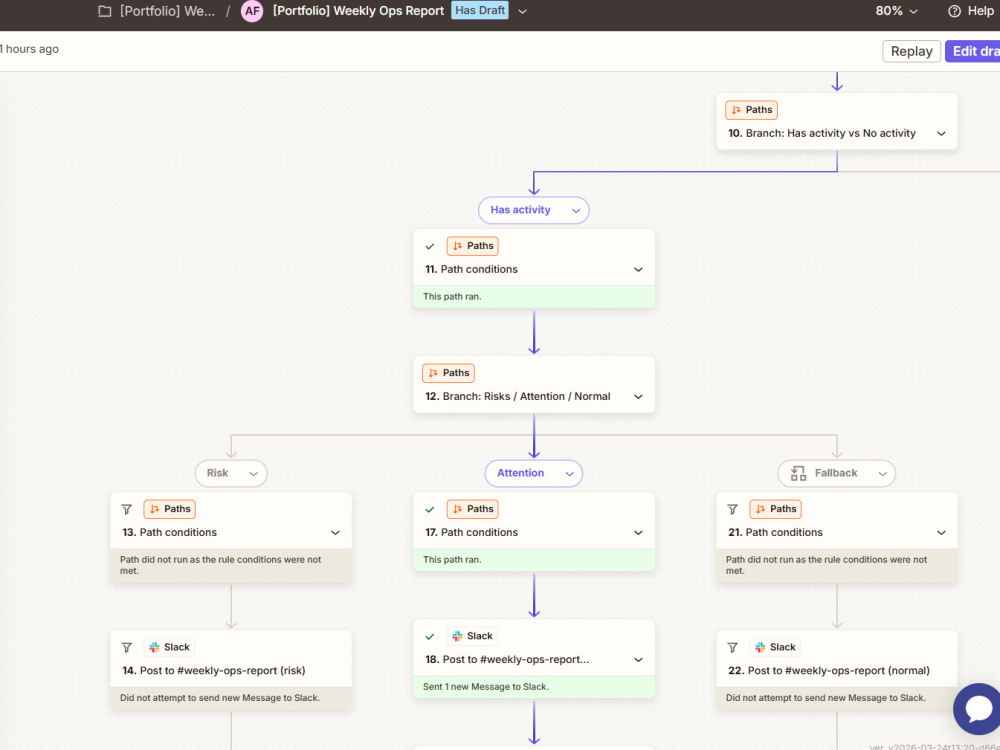Open the Risk path dropdown
Viewport: 1000px width, 750px height.
tap(253, 473)
